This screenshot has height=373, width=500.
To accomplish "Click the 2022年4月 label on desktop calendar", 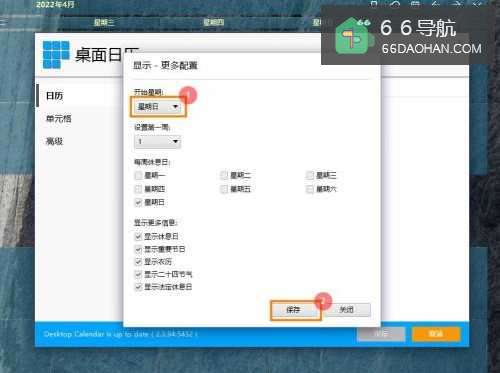I will (x=55, y=5).
